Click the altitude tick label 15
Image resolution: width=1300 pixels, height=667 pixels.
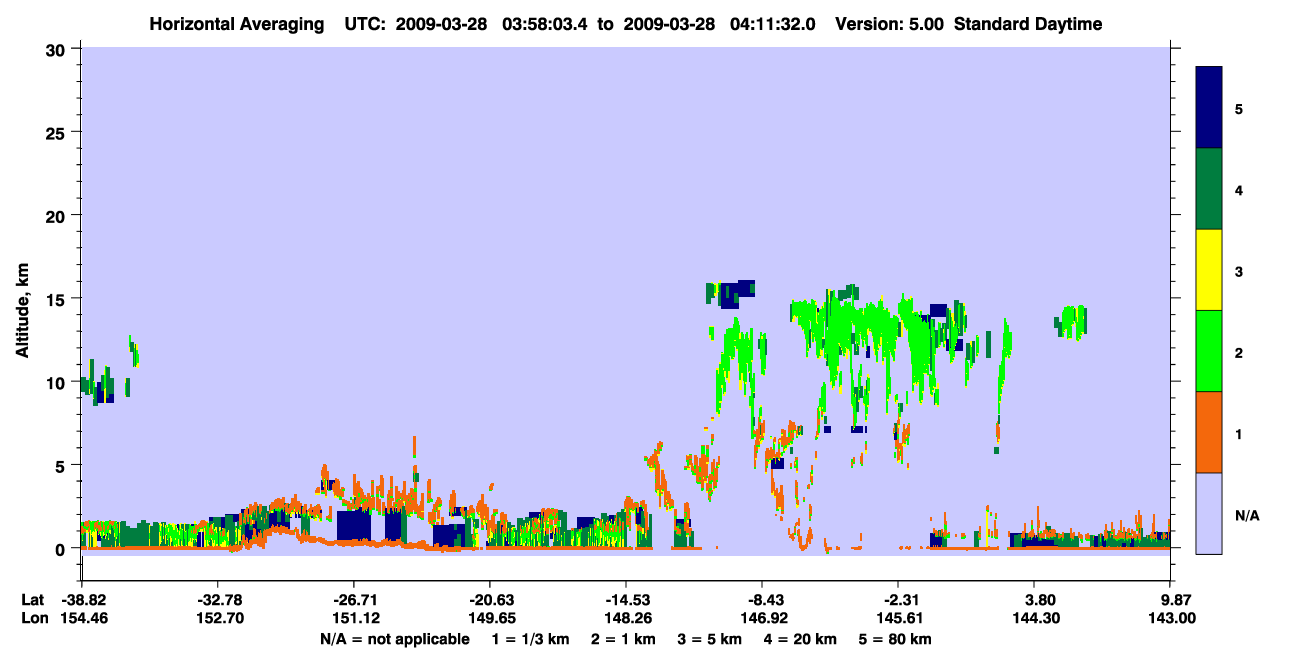[58, 298]
